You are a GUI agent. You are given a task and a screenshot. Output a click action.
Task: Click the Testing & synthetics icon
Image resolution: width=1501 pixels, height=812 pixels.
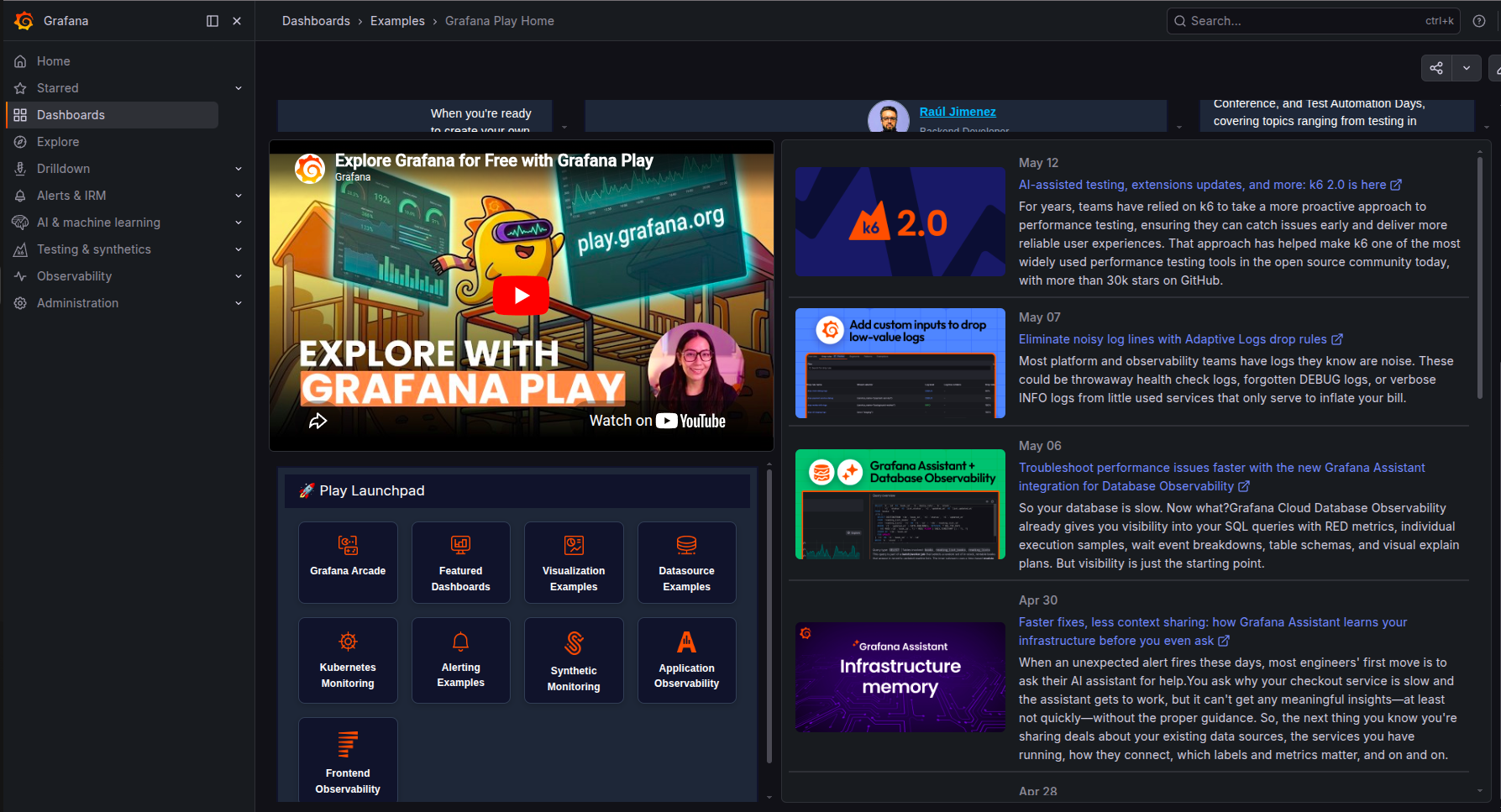point(20,249)
